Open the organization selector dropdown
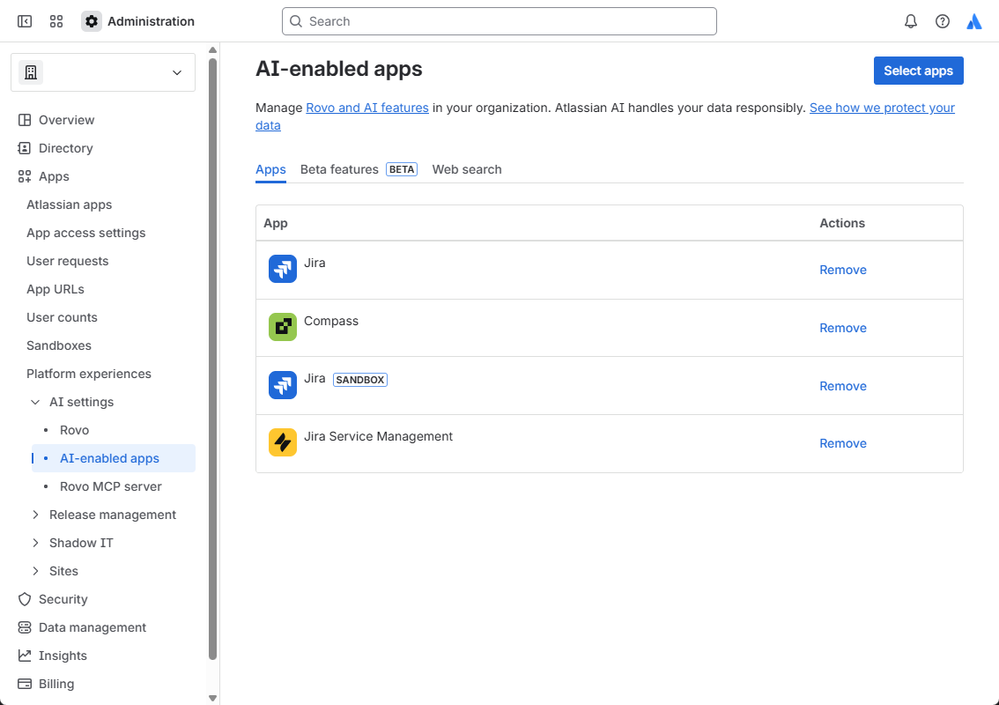 [103, 73]
